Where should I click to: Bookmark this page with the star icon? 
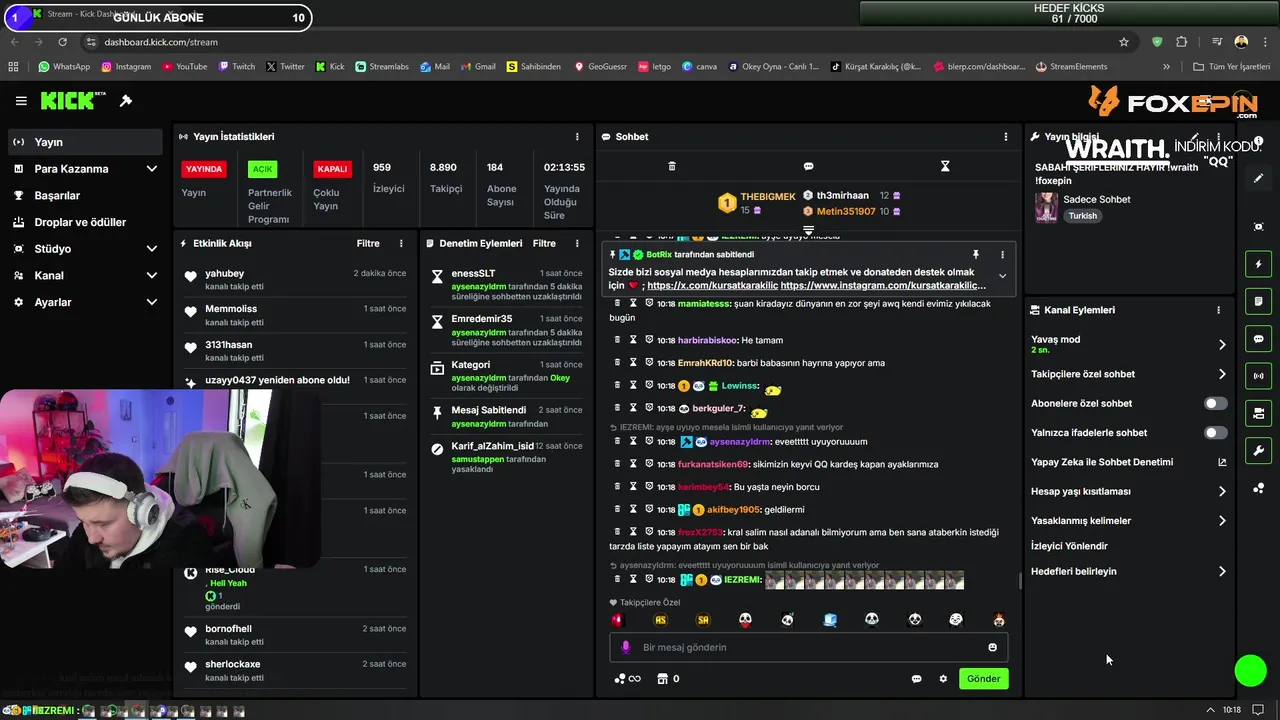coord(1124,42)
